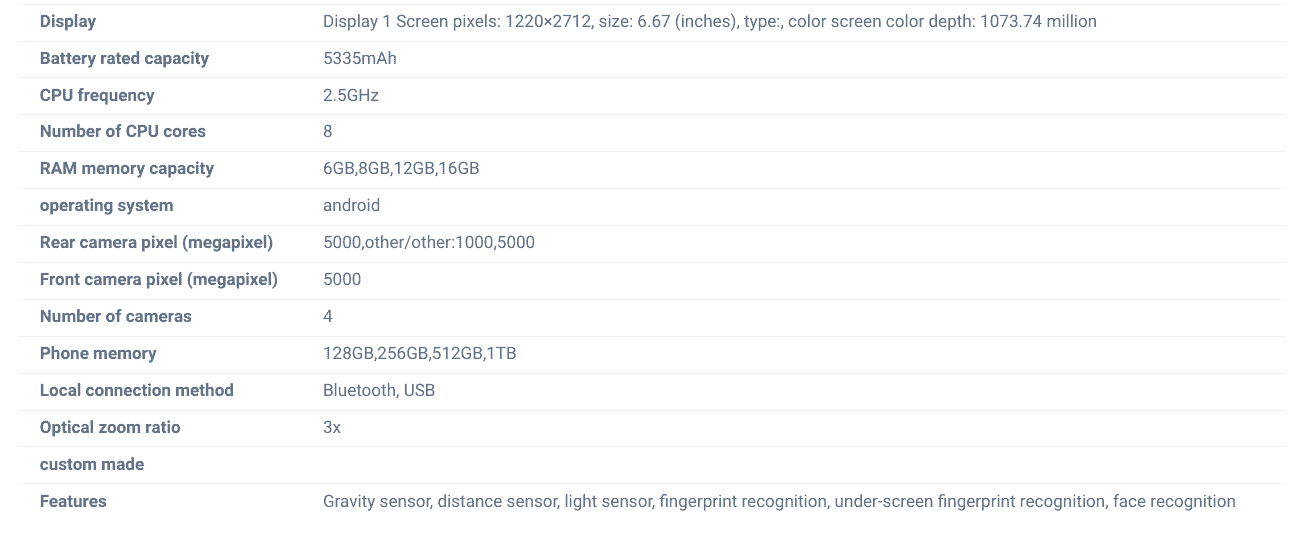
Task: Click the android value text
Action: tap(351, 205)
